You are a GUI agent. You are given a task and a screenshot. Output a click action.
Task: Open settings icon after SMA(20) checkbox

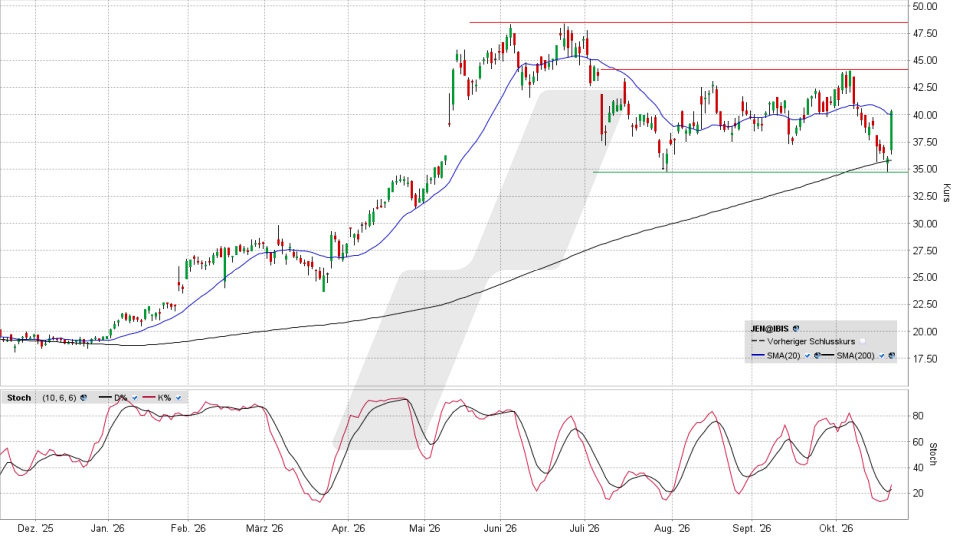(817, 355)
